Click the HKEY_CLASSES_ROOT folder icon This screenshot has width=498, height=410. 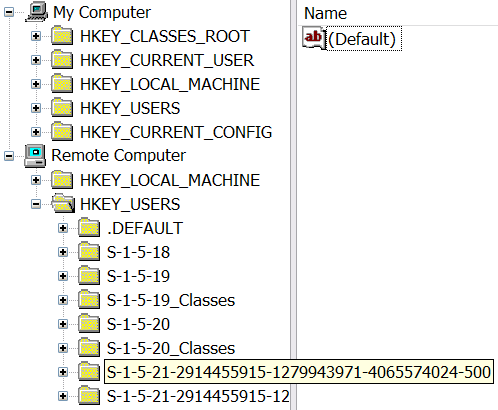pyautogui.click(x=62, y=36)
